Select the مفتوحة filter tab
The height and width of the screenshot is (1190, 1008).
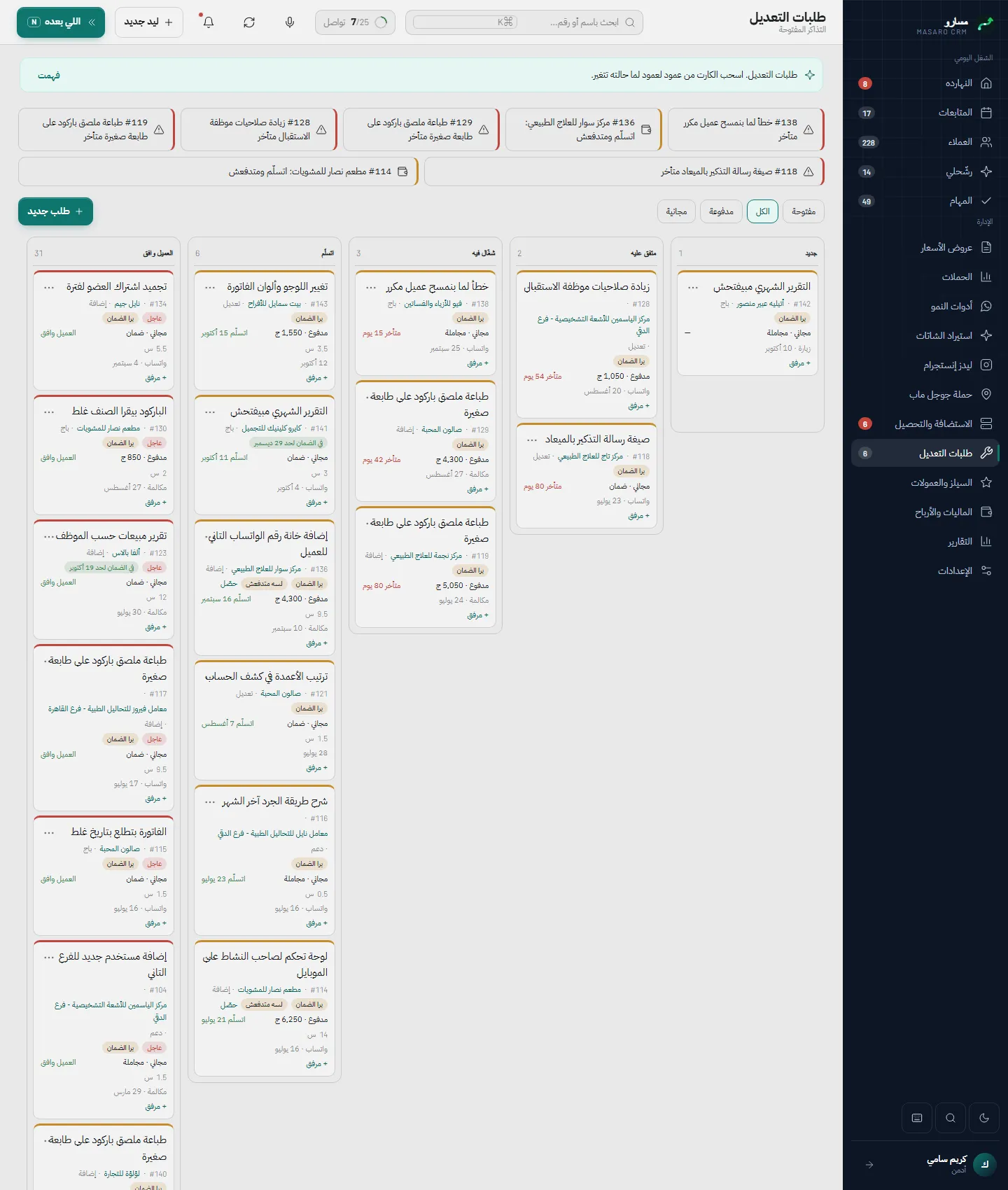click(x=804, y=211)
